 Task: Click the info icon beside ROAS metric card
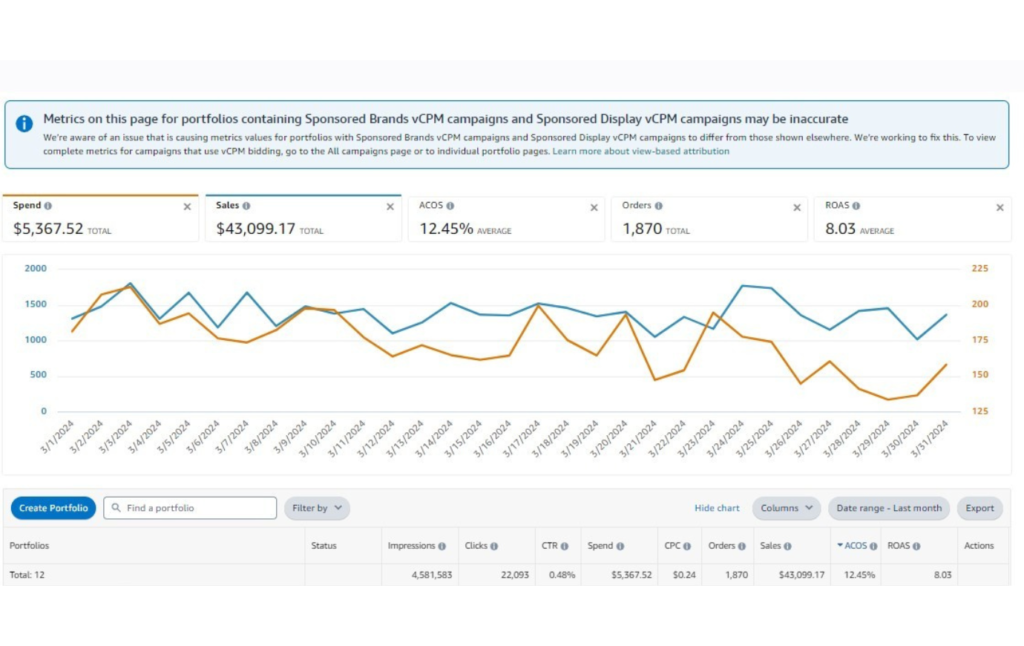pyautogui.click(x=856, y=206)
